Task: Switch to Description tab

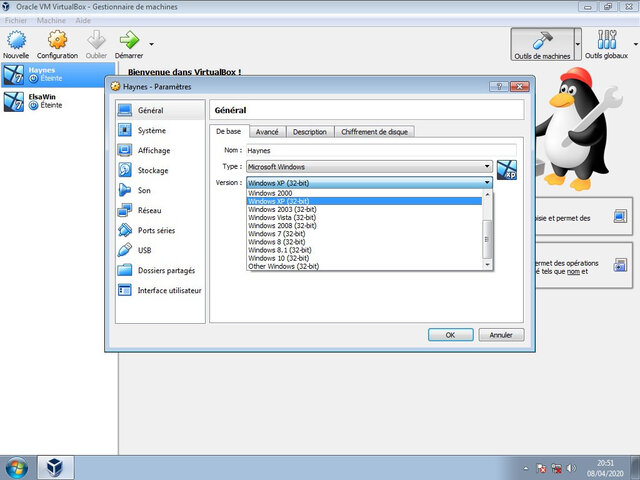Action: tap(310, 132)
